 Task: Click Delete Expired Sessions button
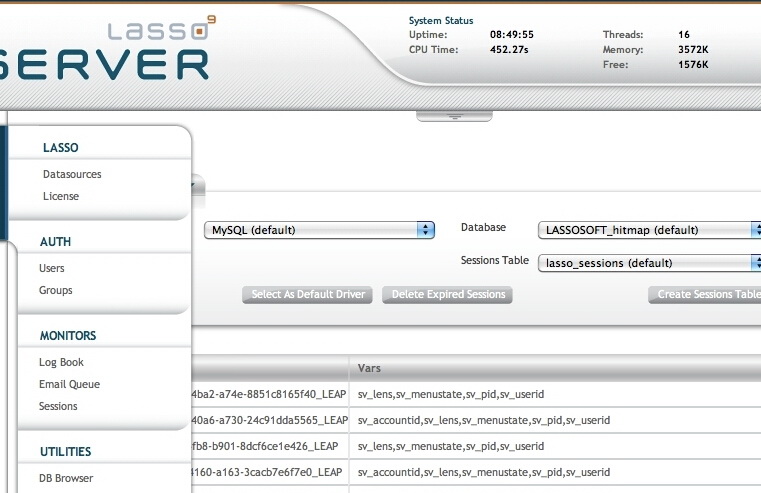click(447, 295)
